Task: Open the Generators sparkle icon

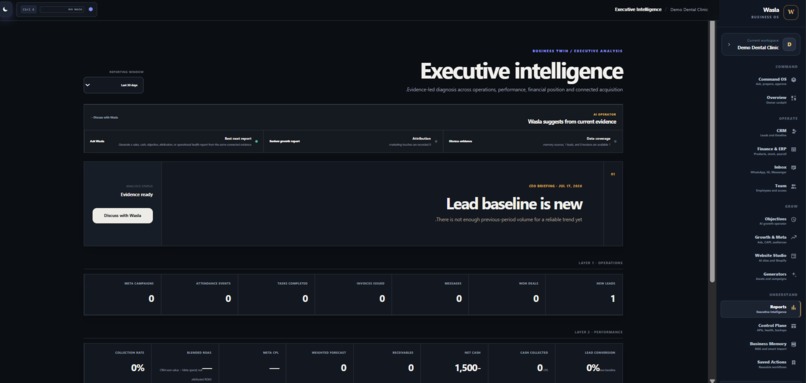Action: pos(794,275)
